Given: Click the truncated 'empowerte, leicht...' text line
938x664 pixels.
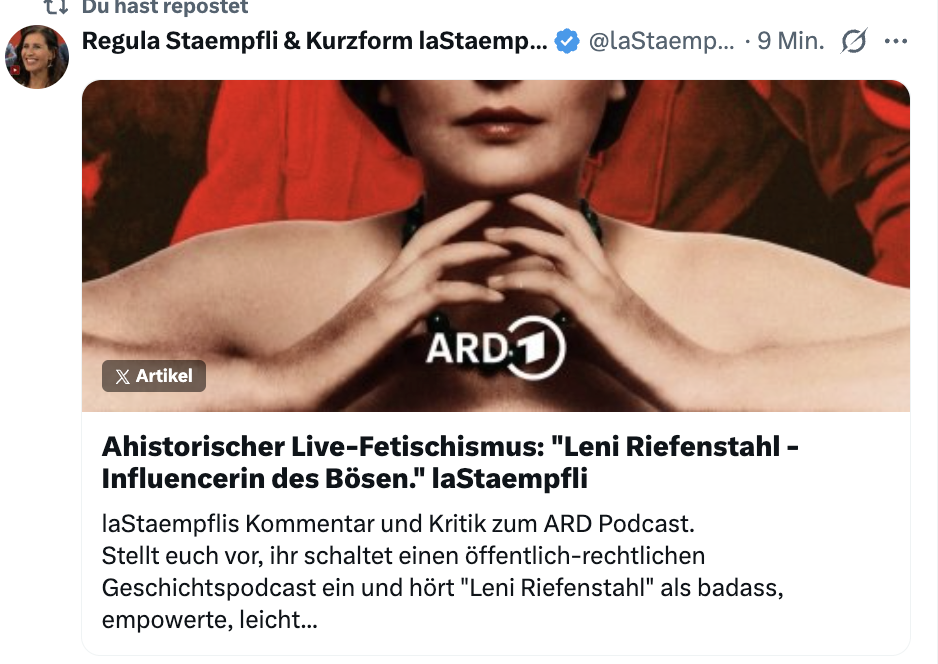Looking at the screenshot, I should click(x=209, y=620).
